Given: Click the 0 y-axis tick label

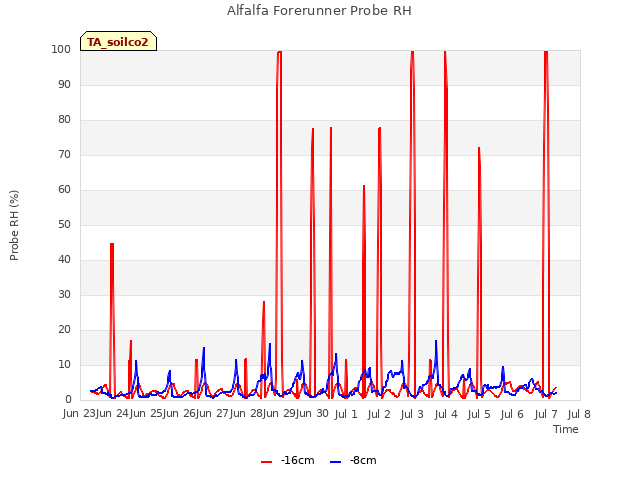Looking at the screenshot, I should (68, 400).
